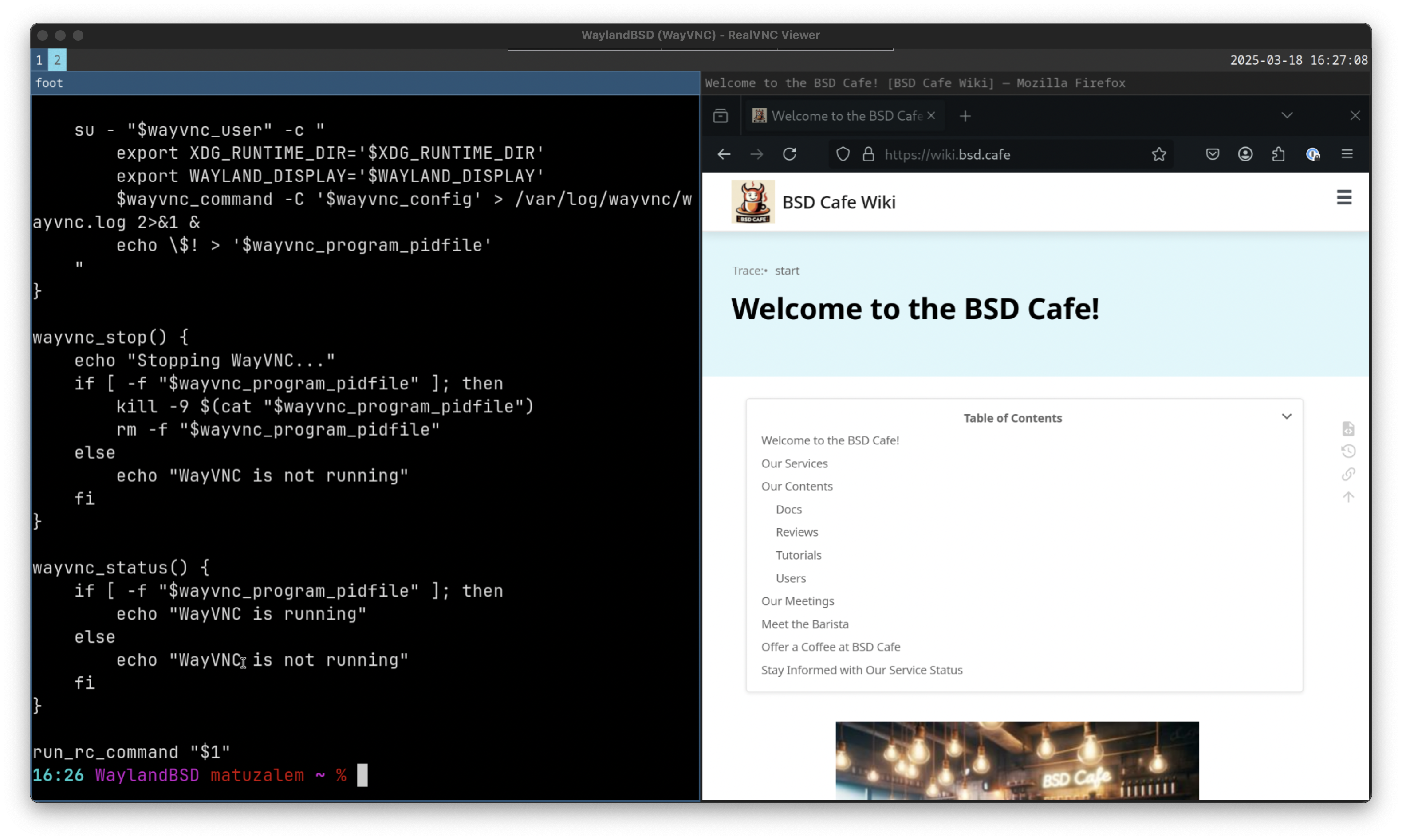Open the Extensions puzzle-piece icon
This screenshot has width=1402, height=840.
pos(1278,154)
